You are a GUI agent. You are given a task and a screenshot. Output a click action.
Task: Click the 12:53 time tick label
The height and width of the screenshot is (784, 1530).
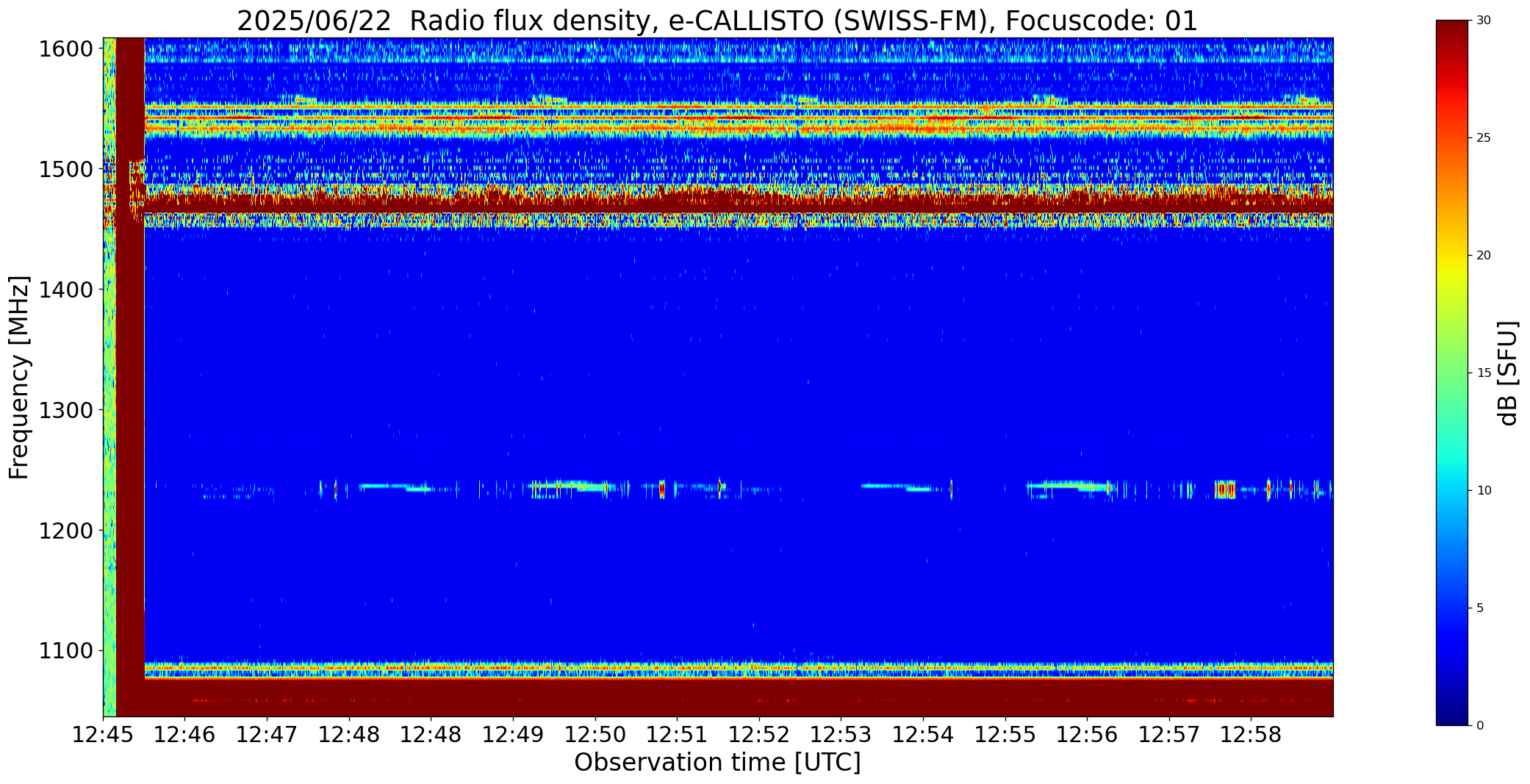pos(841,735)
